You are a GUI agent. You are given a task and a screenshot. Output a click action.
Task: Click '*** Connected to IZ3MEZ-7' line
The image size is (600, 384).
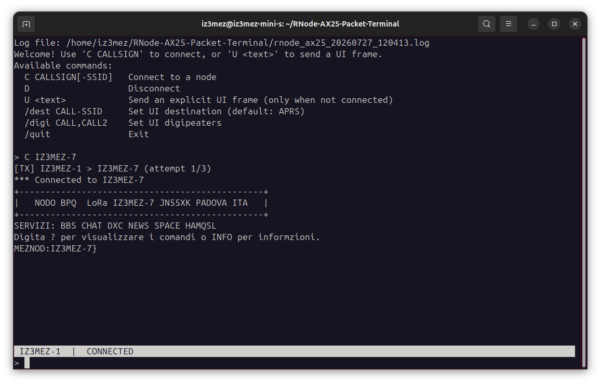click(x=79, y=180)
